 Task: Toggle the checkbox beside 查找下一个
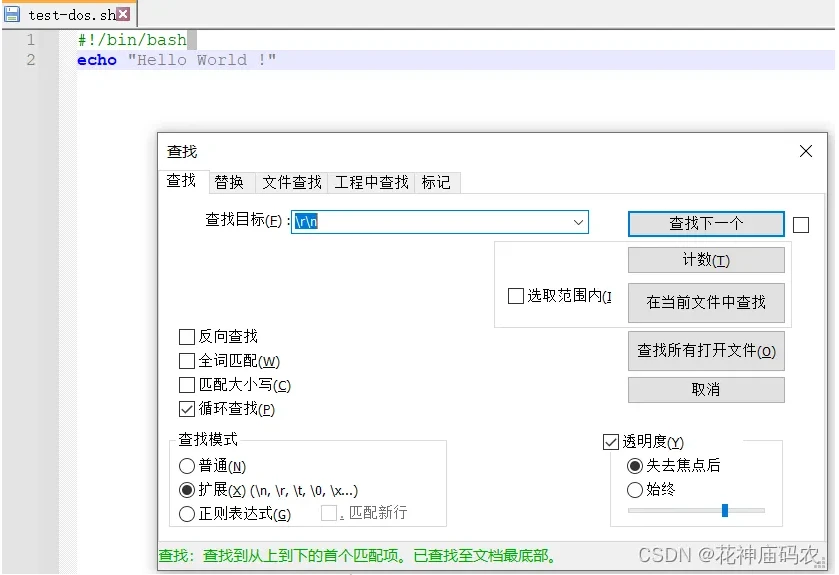tap(800, 225)
